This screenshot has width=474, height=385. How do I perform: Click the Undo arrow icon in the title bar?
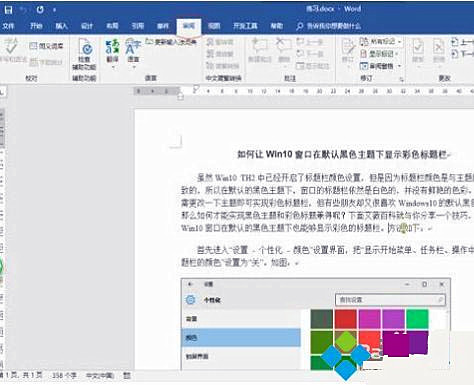click(24, 10)
